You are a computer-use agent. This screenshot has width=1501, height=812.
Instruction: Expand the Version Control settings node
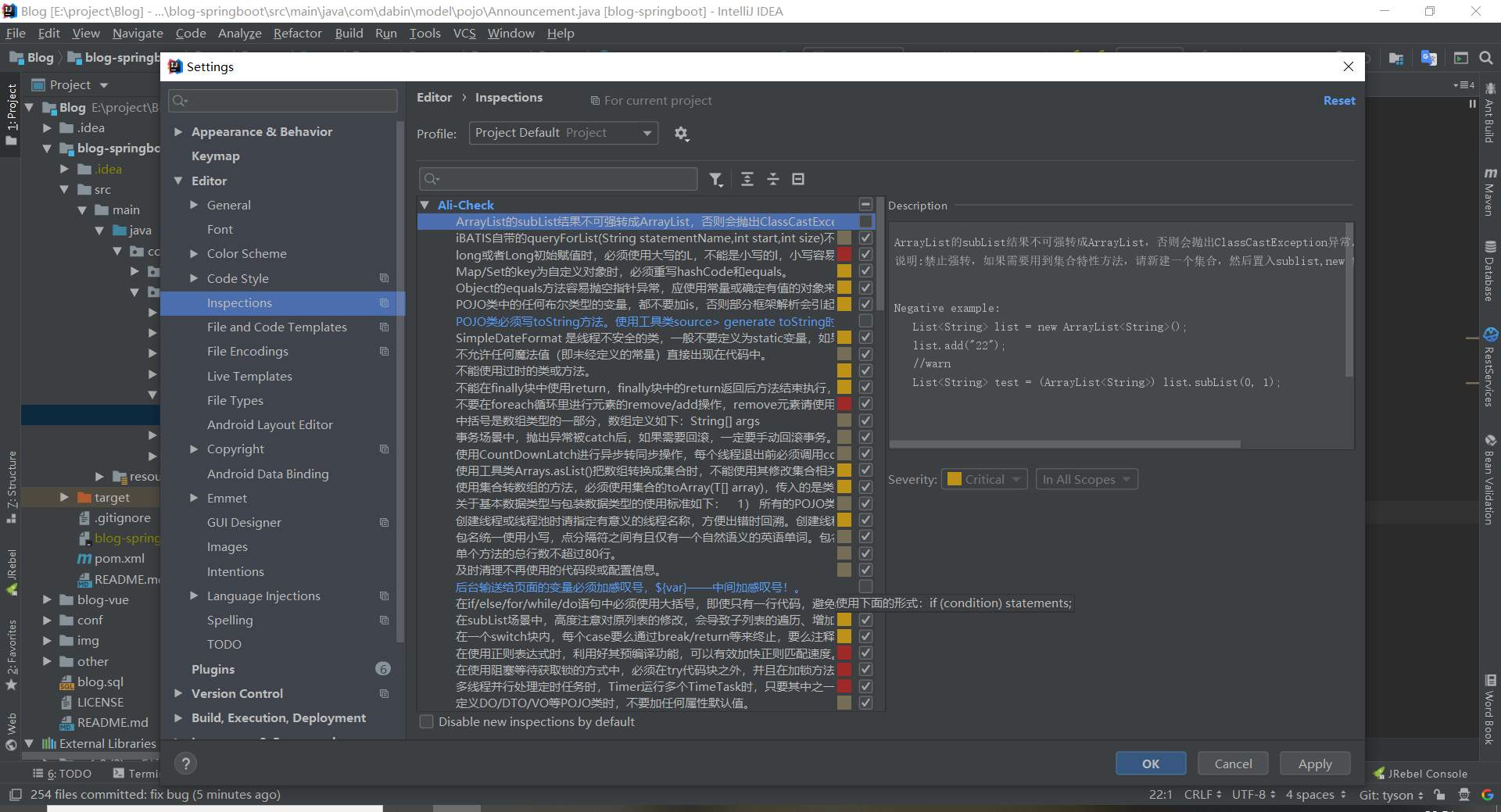click(178, 694)
